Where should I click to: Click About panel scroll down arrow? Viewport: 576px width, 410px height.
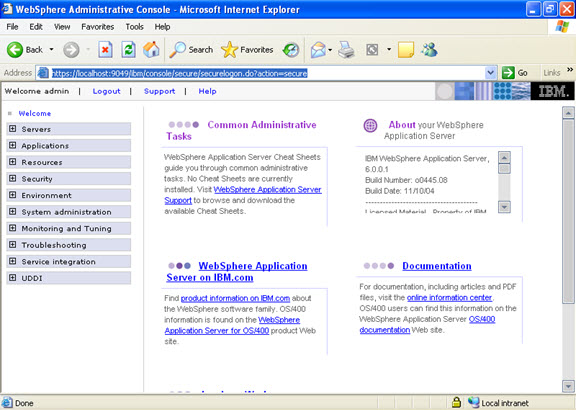point(504,207)
